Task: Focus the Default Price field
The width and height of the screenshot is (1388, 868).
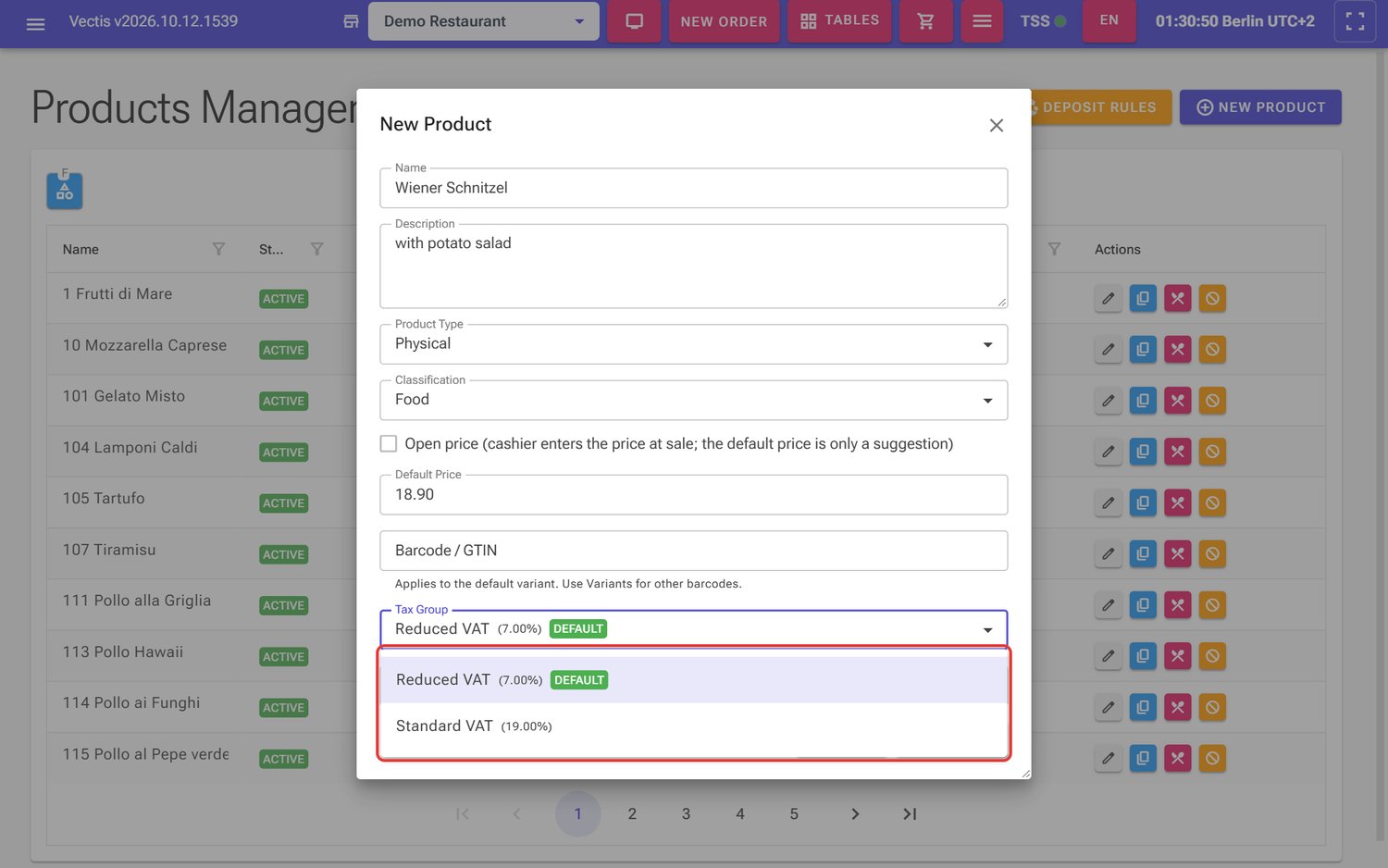Action: [x=693, y=495]
